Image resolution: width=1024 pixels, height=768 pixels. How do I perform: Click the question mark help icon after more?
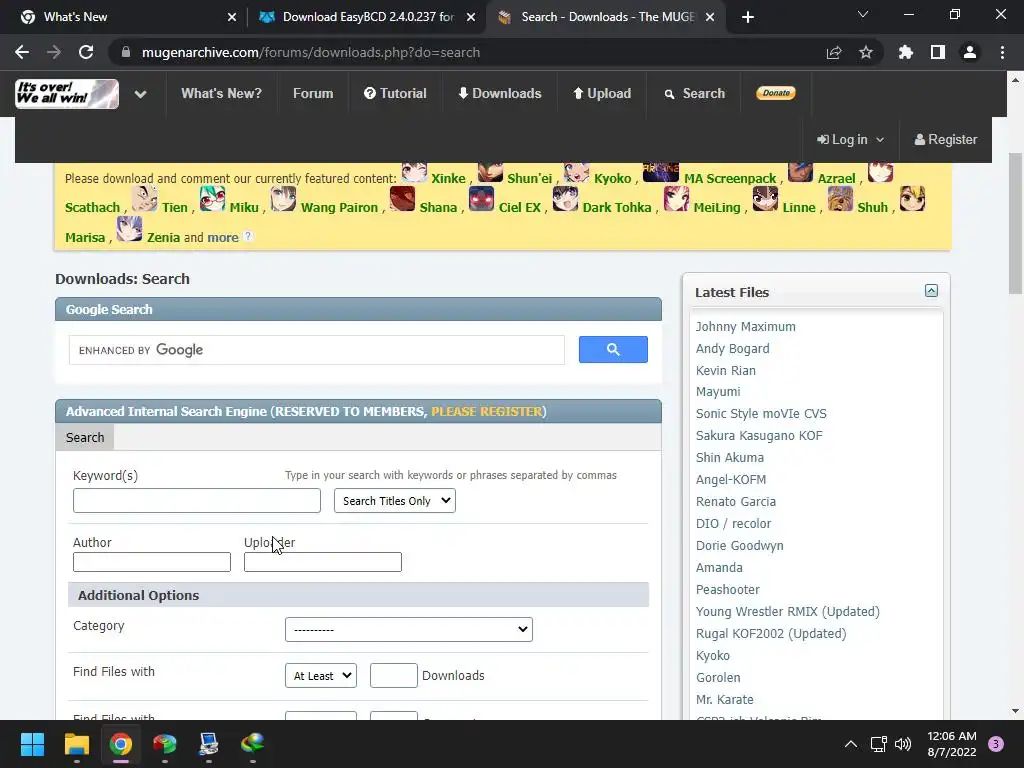[x=248, y=236]
